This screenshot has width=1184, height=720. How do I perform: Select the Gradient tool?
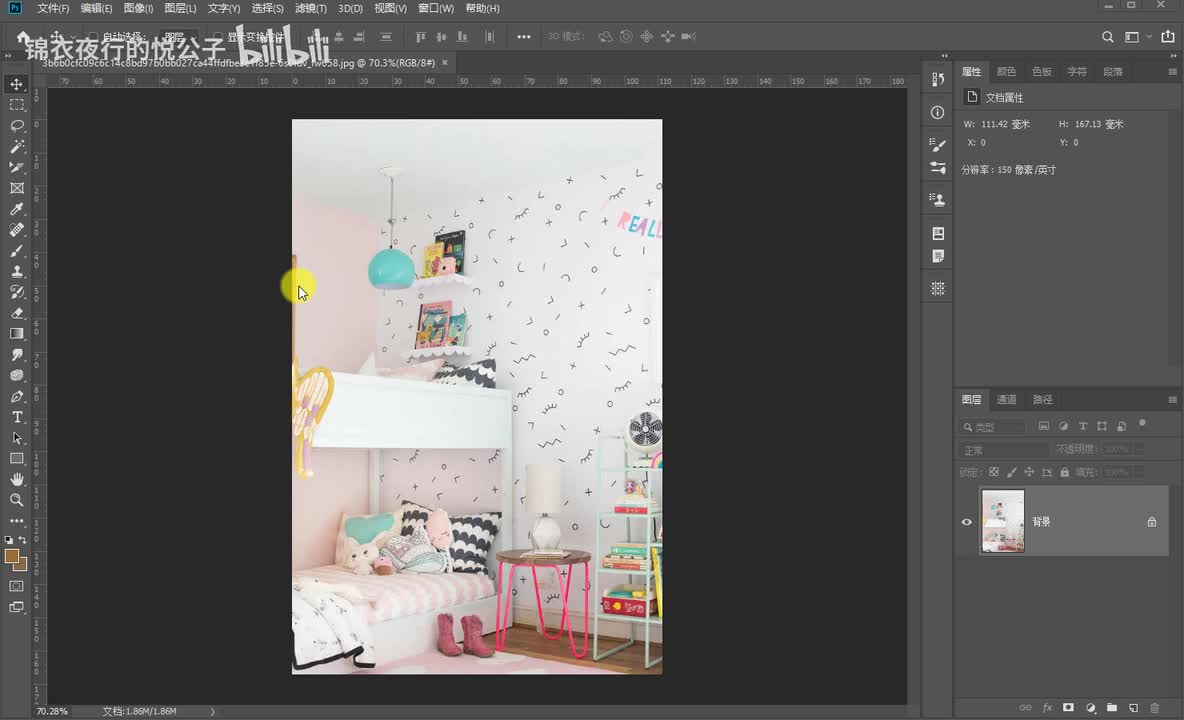click(x=17, y=334)
